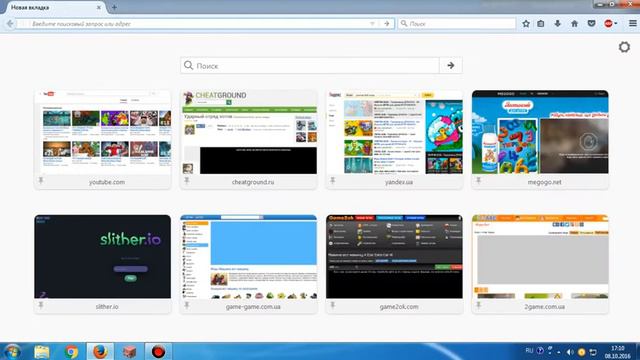Open the Windows Start menu
Viewport: 640px width, 360px height.
click(x=13, y=351)
